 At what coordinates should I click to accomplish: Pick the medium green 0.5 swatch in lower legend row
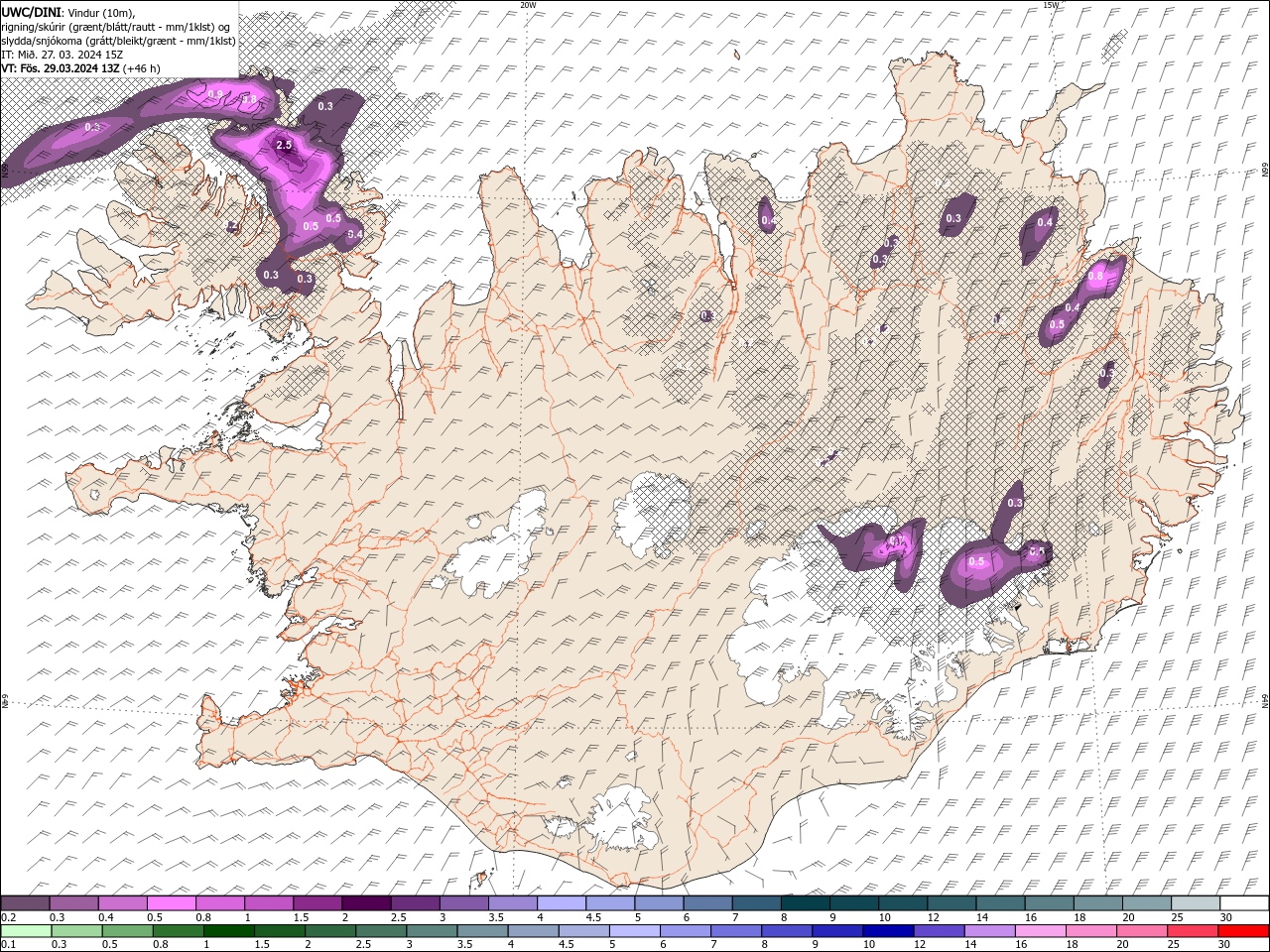pyautogui.click(x=127, y=931)
